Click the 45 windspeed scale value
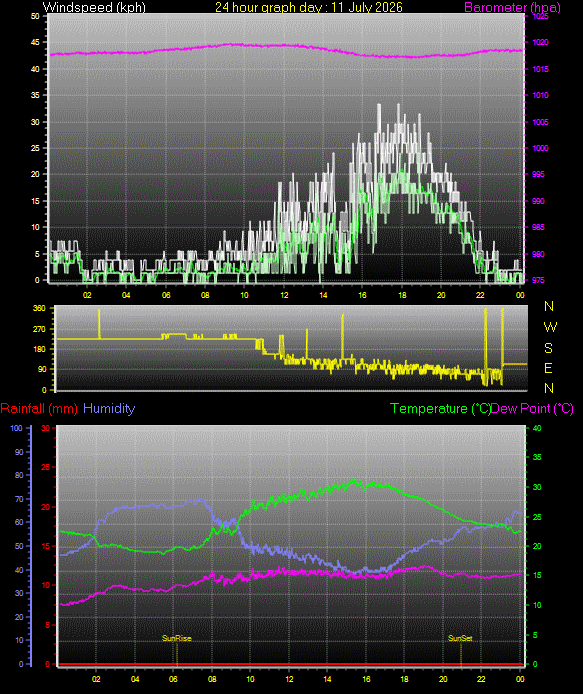Viewport: 583px width, 694px height. coord(35,42)
